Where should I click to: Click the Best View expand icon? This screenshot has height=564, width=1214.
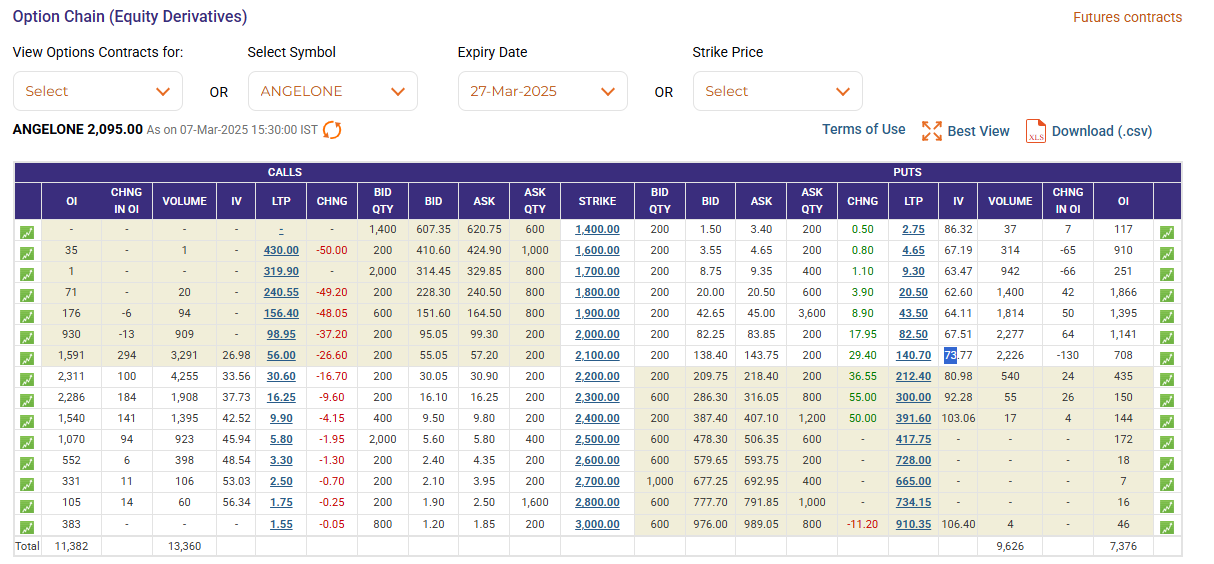pos(932,131)
